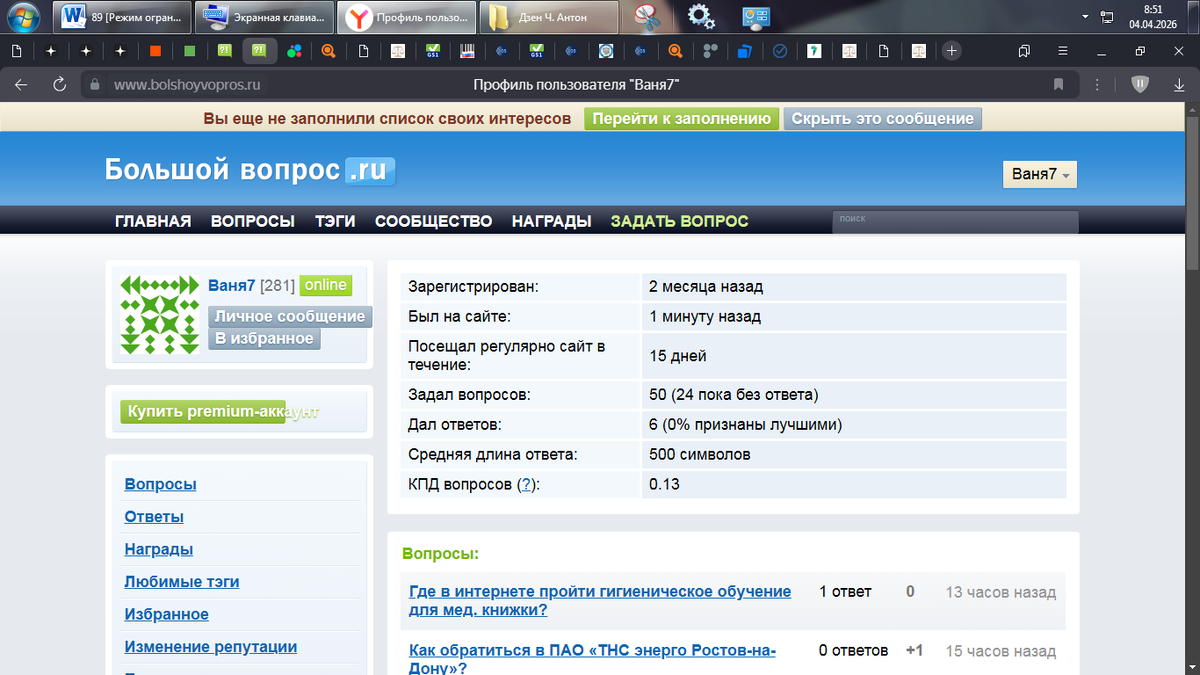Switch to the colorful dots browser tab
Image resolution: width=1200 pixels, height=675 pixels.
(x=294, y=51)
